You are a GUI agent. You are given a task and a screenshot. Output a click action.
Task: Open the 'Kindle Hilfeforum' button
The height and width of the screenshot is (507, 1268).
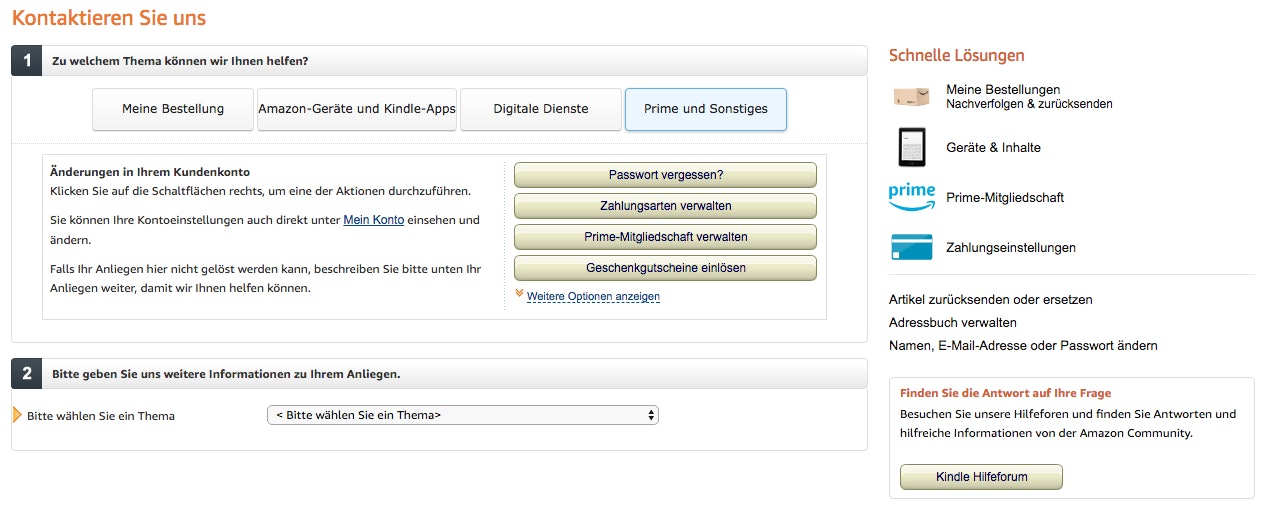(x=981, y=477)
